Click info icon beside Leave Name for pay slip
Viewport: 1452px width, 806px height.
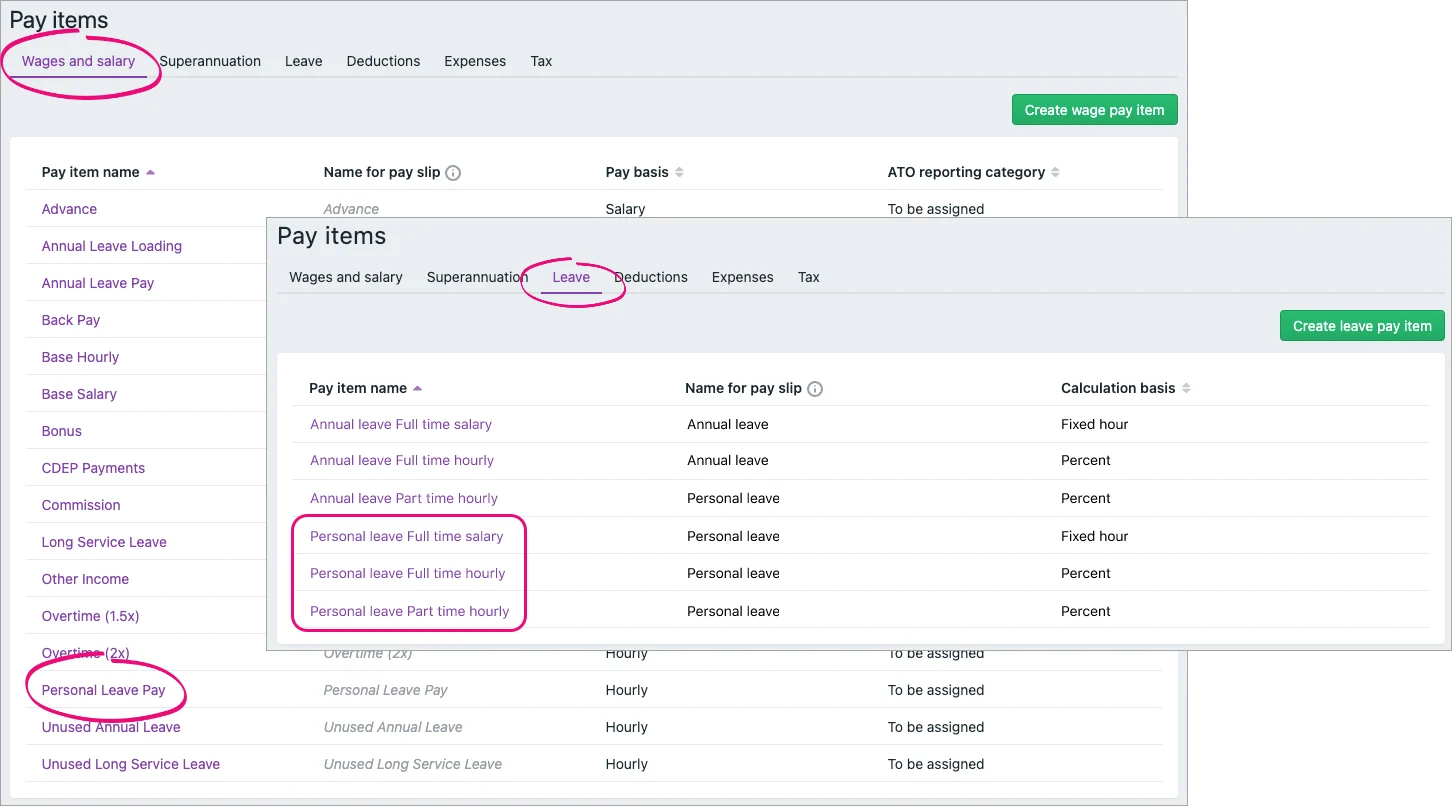click(x=815, y=389)
